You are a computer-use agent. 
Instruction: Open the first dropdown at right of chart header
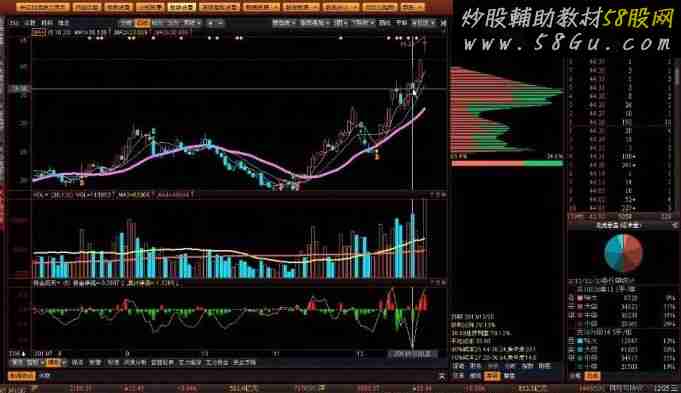284,23
